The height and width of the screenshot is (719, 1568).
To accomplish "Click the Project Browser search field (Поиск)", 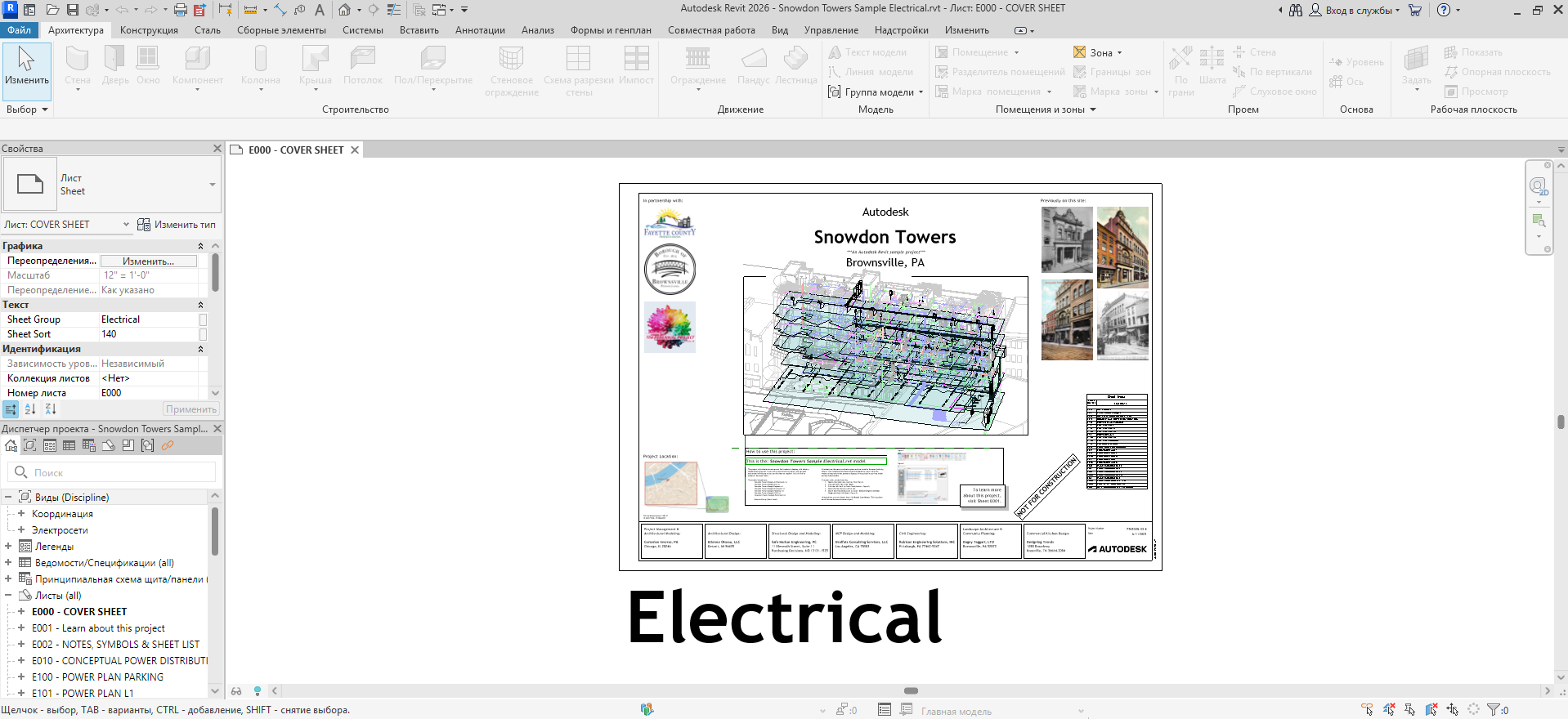I will point(112,472).
